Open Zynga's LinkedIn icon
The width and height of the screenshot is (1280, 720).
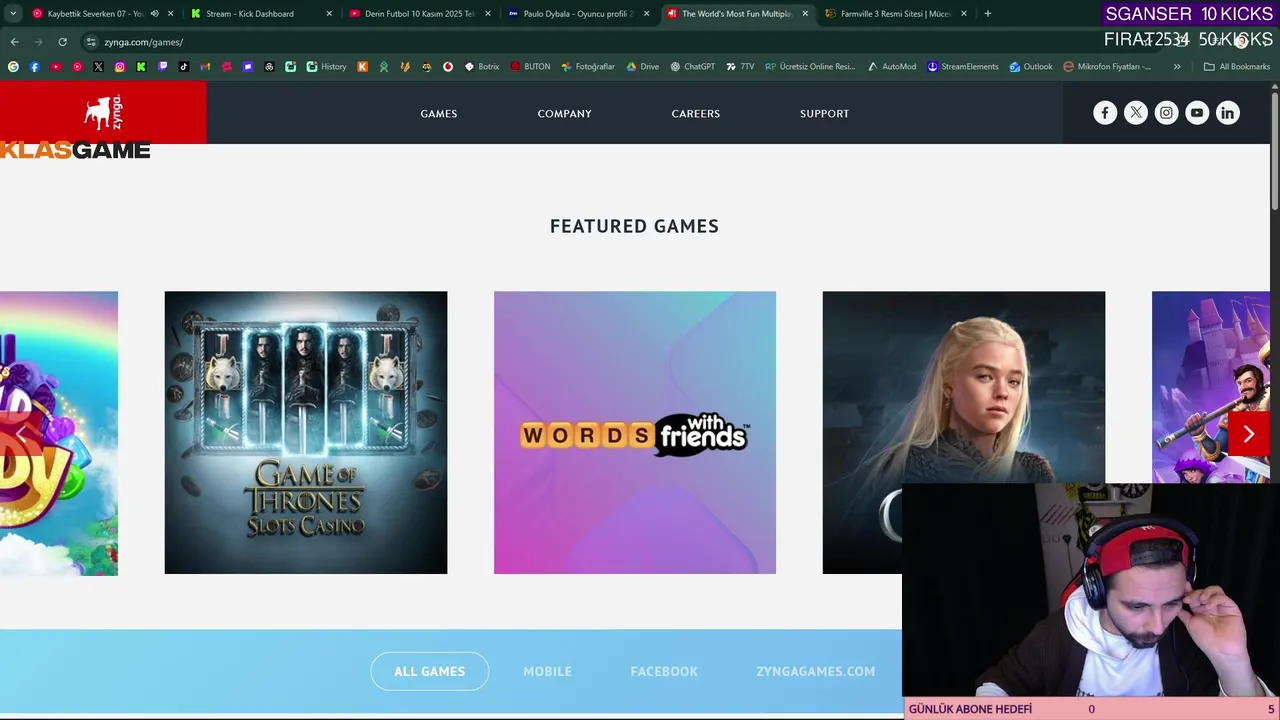click(x=1228, y=113)
